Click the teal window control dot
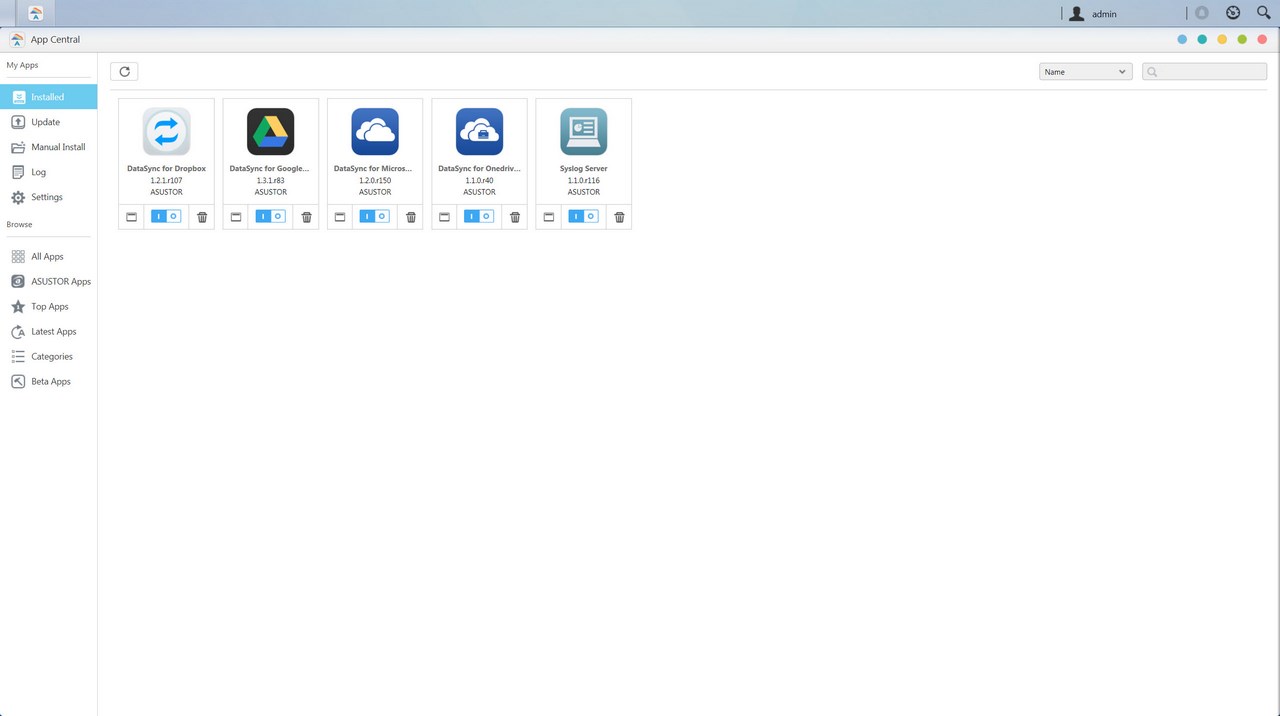Image resolution: width=1280 pixels, height=716 pixels. pyautogui.click(x=1202, y=39)
